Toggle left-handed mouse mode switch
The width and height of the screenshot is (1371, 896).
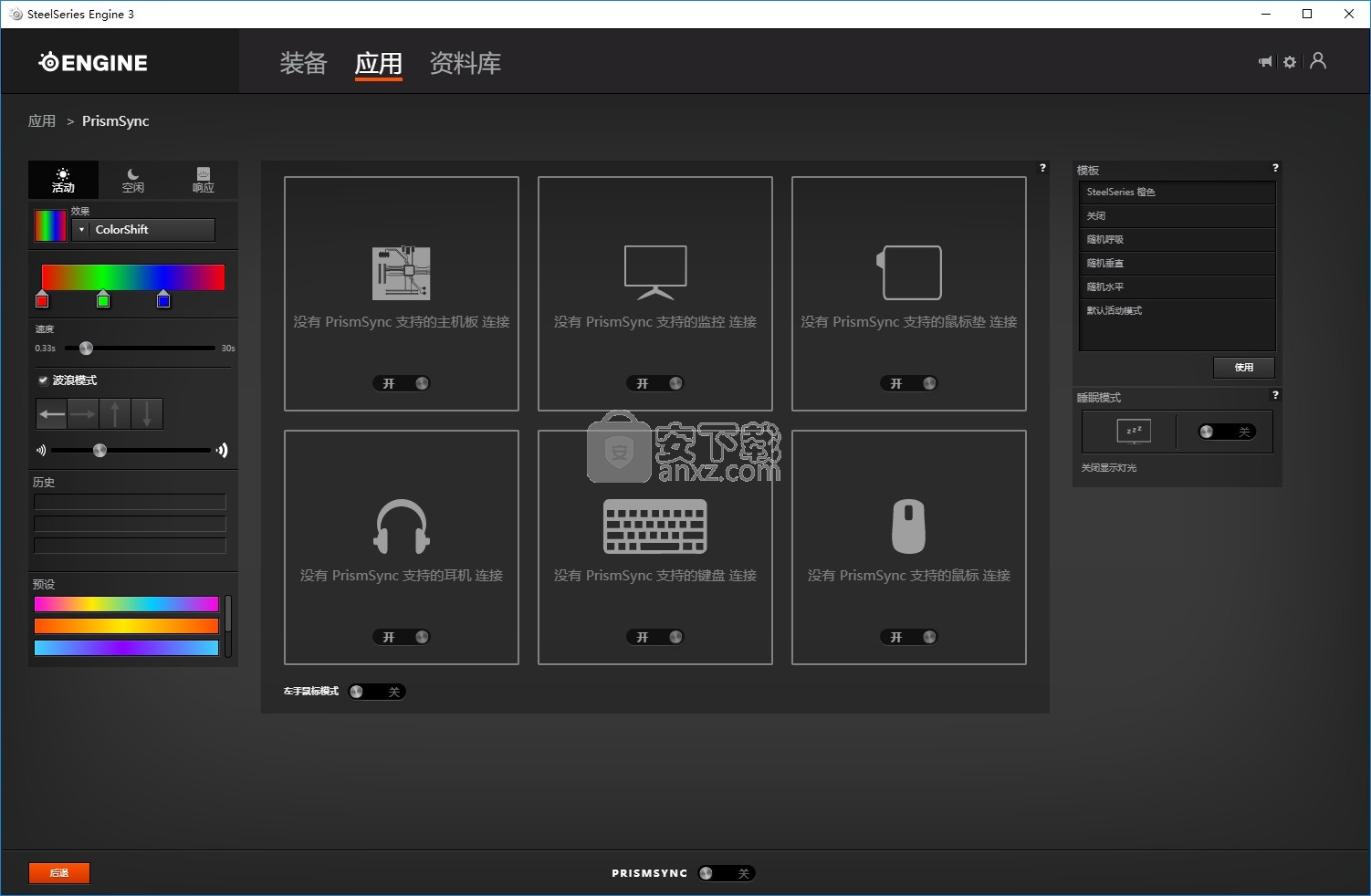(377, 692)
